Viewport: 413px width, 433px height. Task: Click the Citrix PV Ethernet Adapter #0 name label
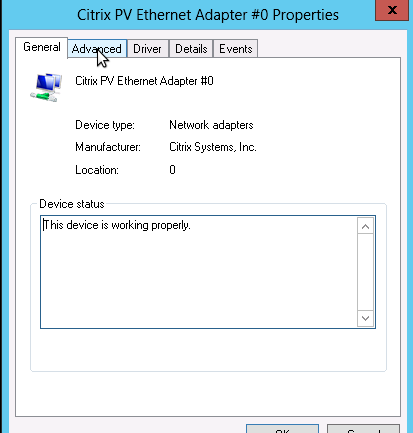pyautogui.click(x=144, y=81)
